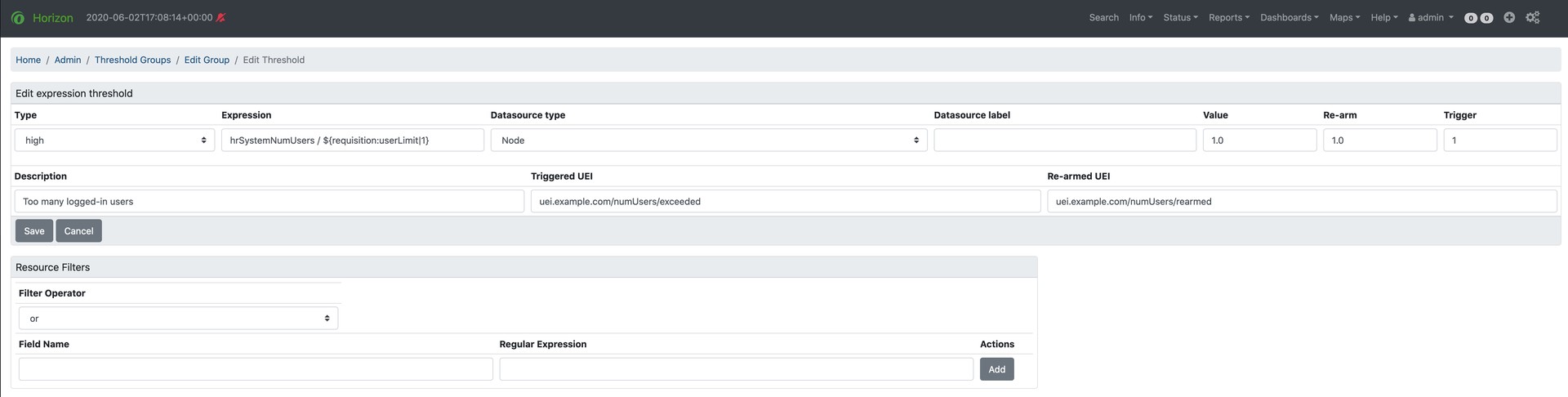The height and width of the screenshot is (397, 1568).
Task: Click the first notification count badge
Action: pos(1471,18)
